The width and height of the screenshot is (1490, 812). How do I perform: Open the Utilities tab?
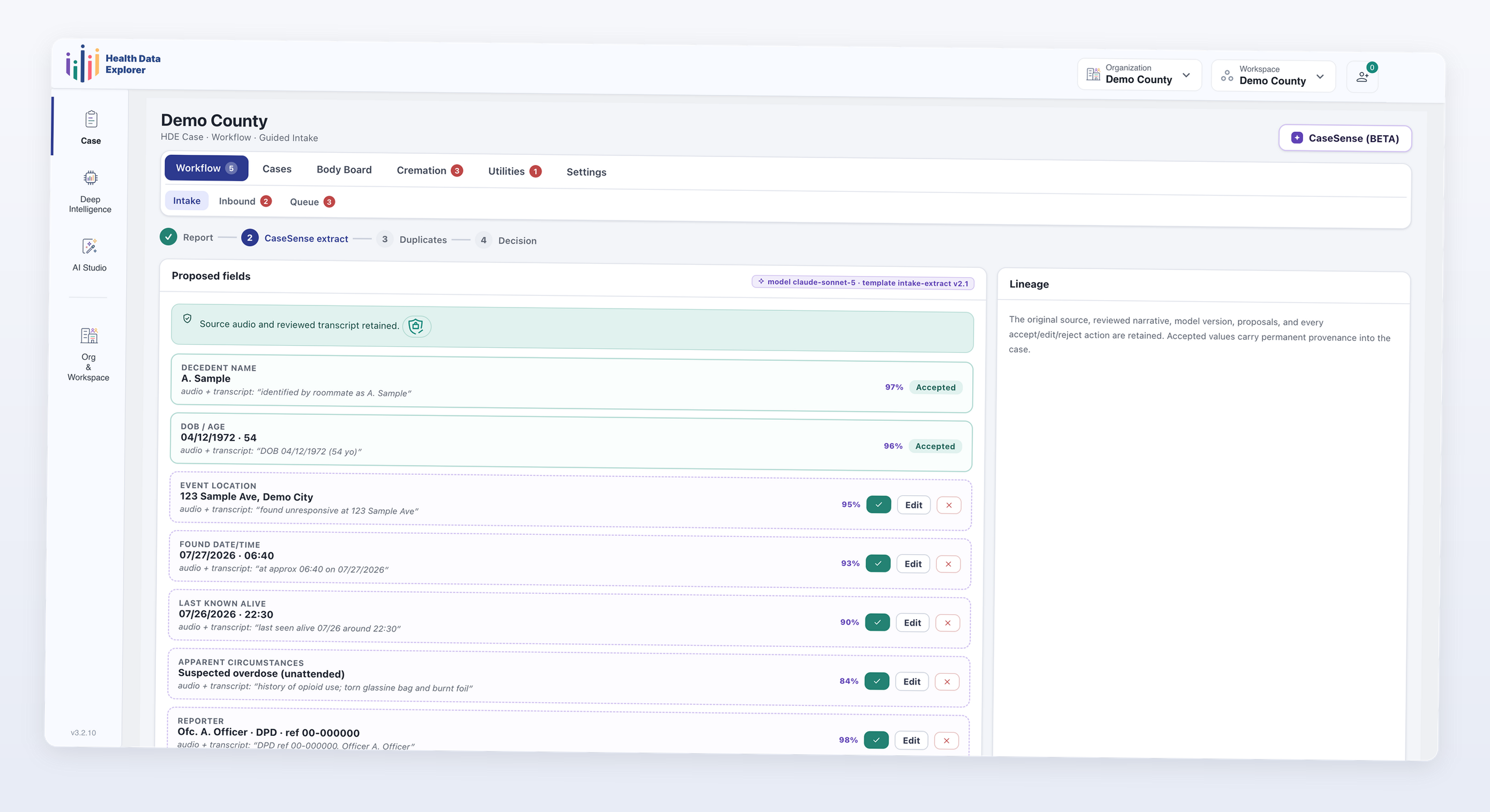pos(514,171)
